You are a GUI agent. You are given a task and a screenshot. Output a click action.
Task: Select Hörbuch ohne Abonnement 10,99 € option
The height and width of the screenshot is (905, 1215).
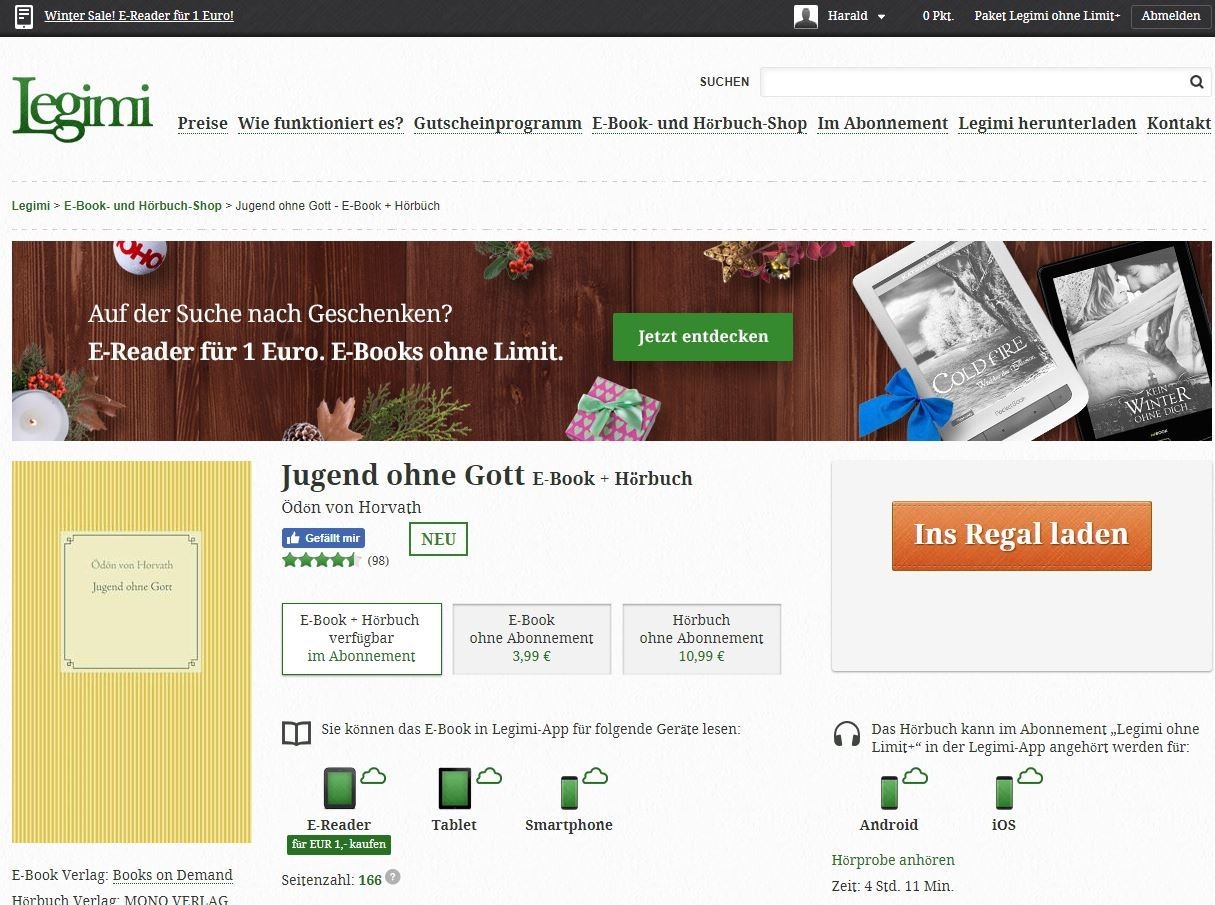pos(701,638)
